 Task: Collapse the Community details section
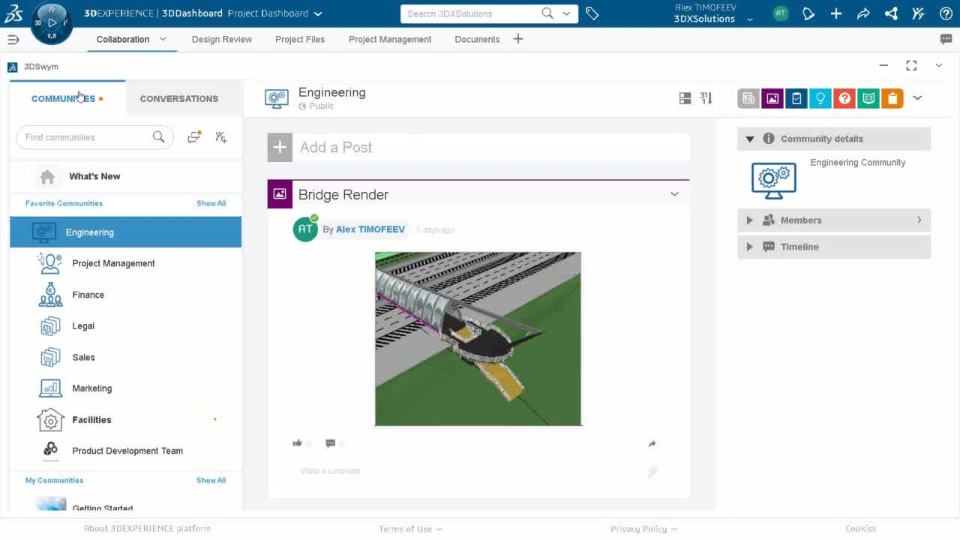[x=749, y=139]
